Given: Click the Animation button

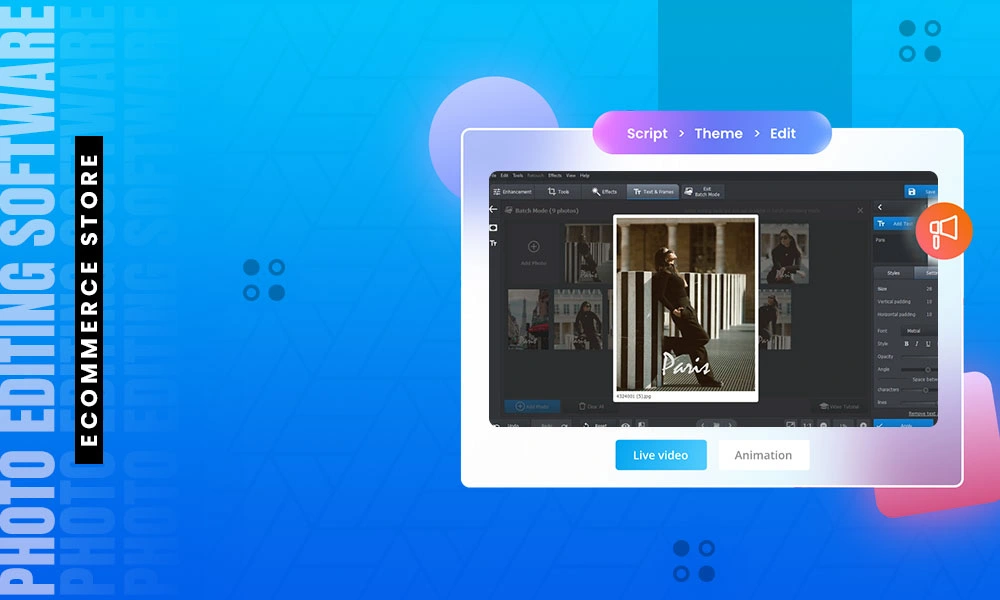Looking at the screenshot, I should (x=763, y=455).
